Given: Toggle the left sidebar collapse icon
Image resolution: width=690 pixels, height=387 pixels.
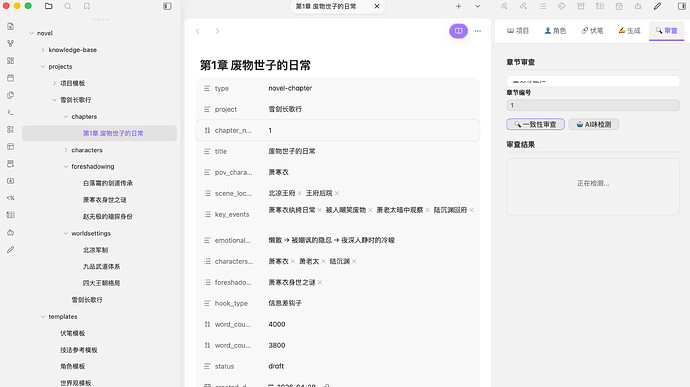Looking at the screenshot, I should tap(167, 6).
